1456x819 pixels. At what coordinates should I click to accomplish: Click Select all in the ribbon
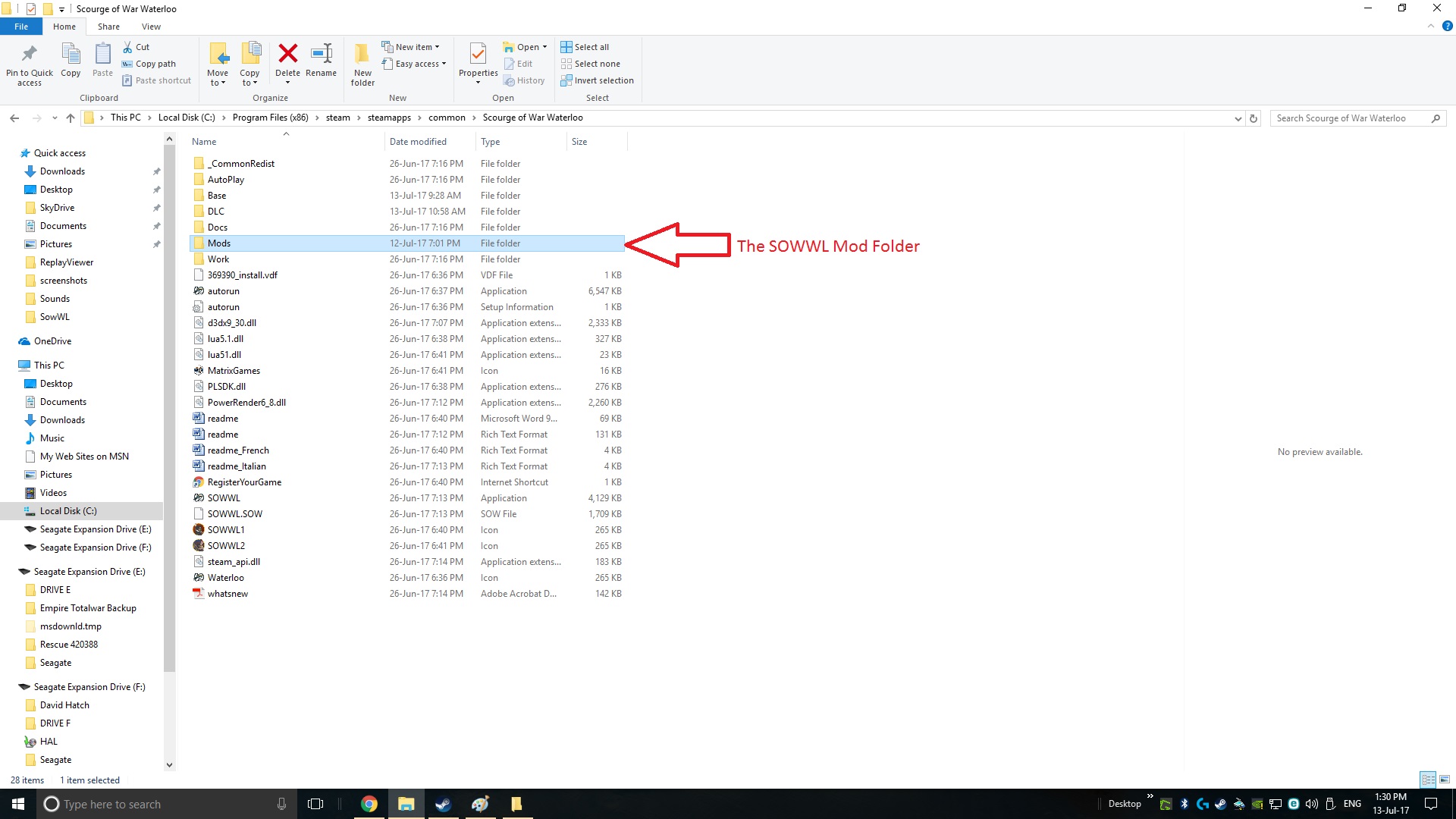coord(591,47)
